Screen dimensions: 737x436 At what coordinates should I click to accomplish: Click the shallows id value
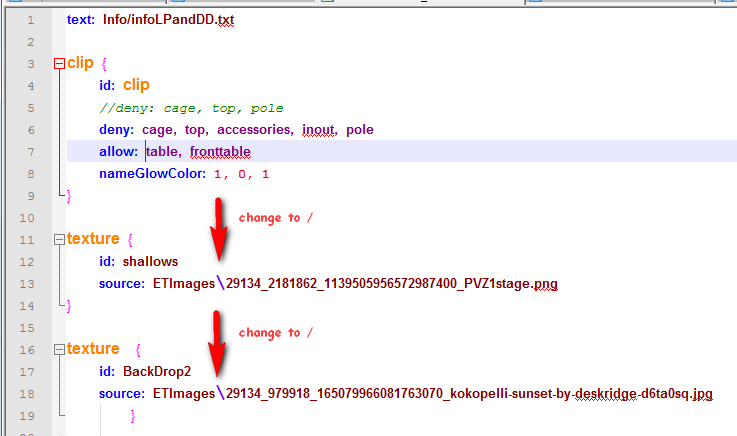(x=150, y=262)
